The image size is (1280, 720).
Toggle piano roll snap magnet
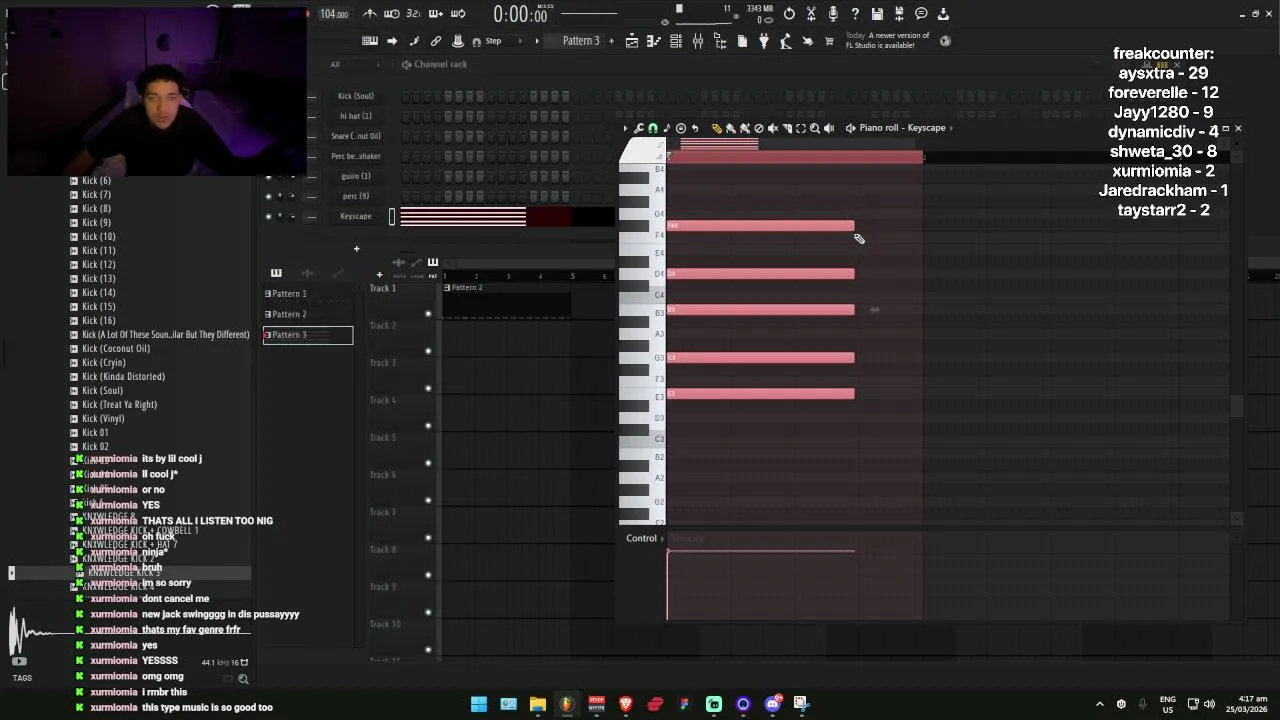[653, 128]
